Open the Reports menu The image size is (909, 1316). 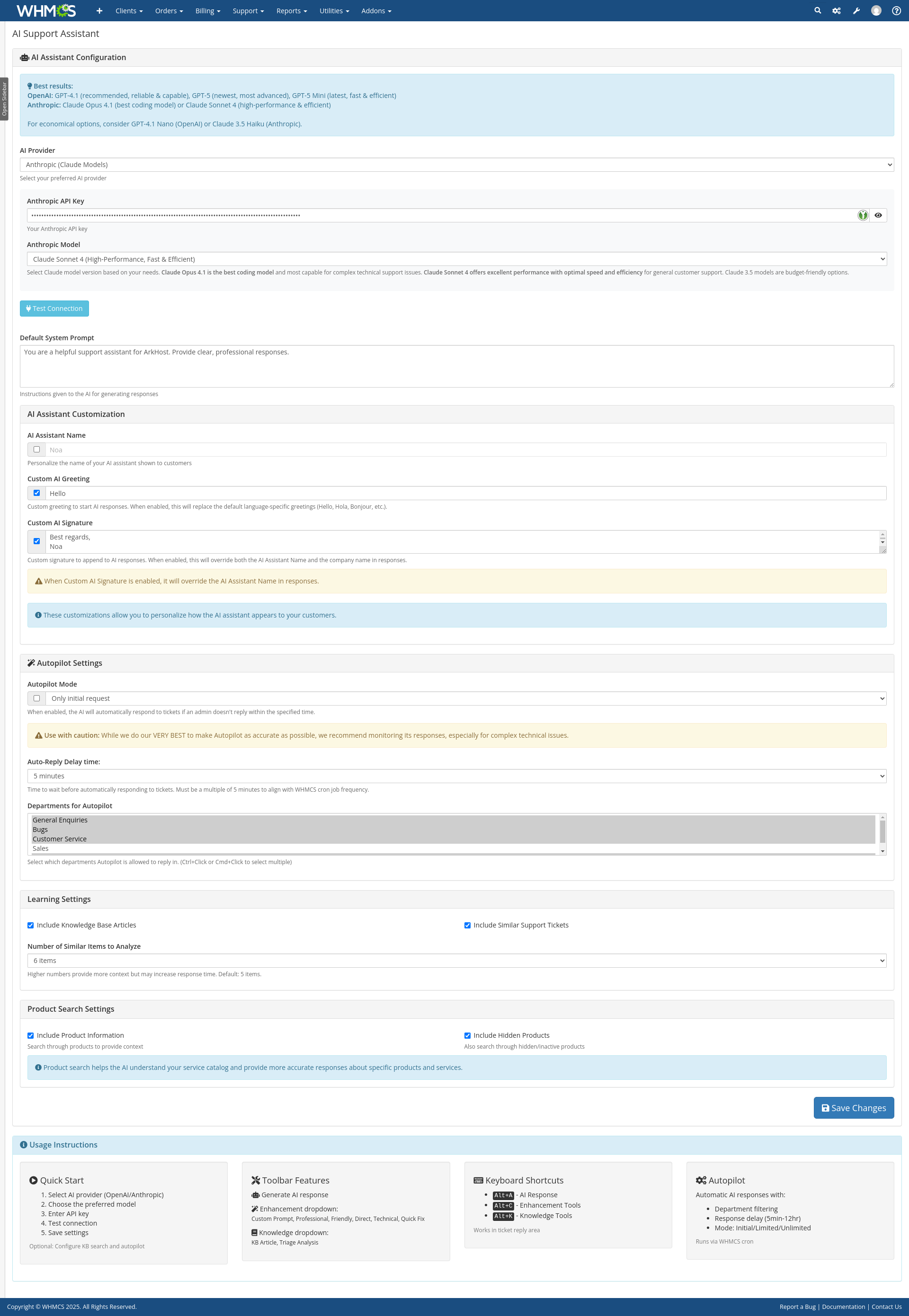click(291, 11)
